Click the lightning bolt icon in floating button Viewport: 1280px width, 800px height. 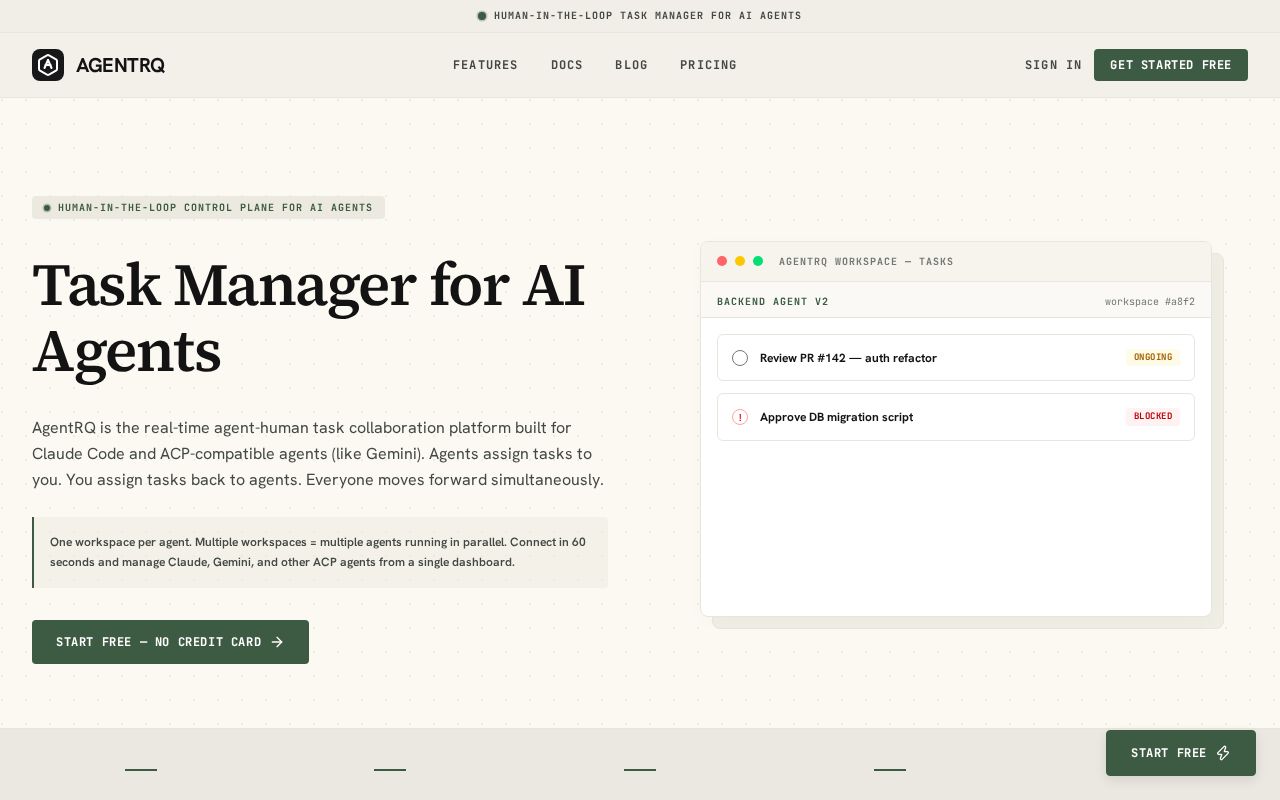coord(1223,753)
